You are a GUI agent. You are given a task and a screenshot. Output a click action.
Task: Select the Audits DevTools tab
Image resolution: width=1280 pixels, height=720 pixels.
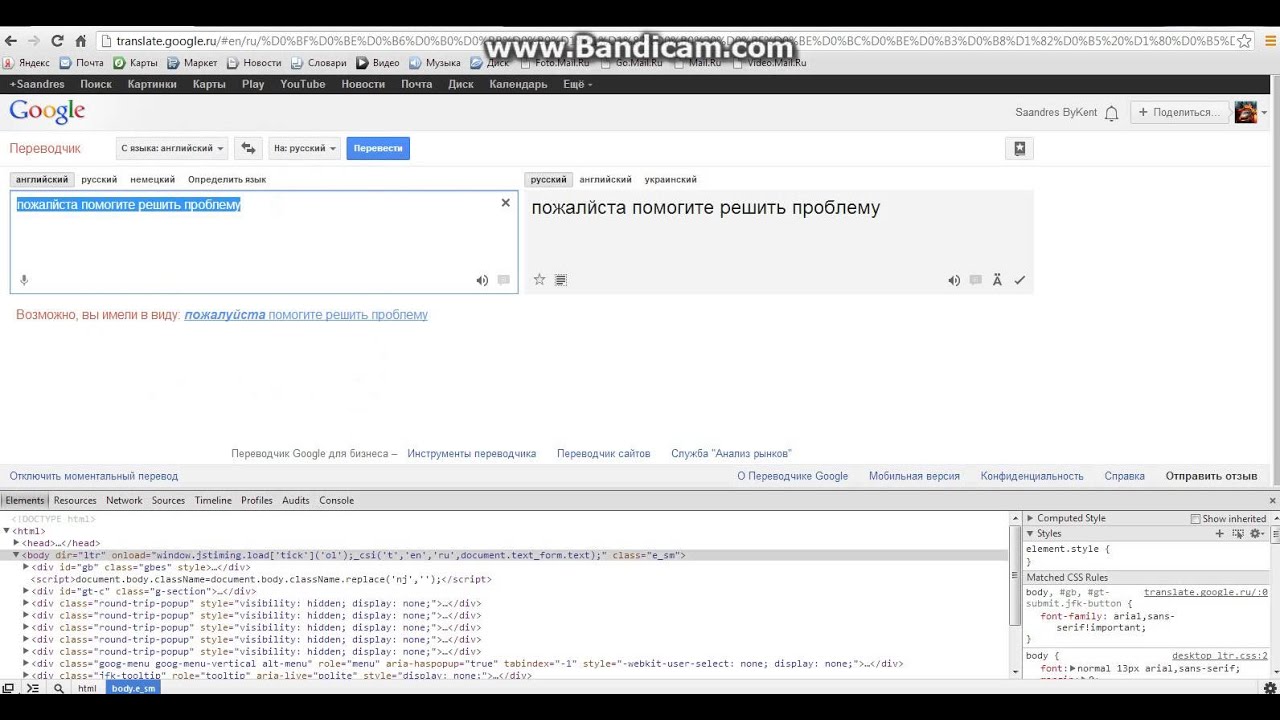295,500
